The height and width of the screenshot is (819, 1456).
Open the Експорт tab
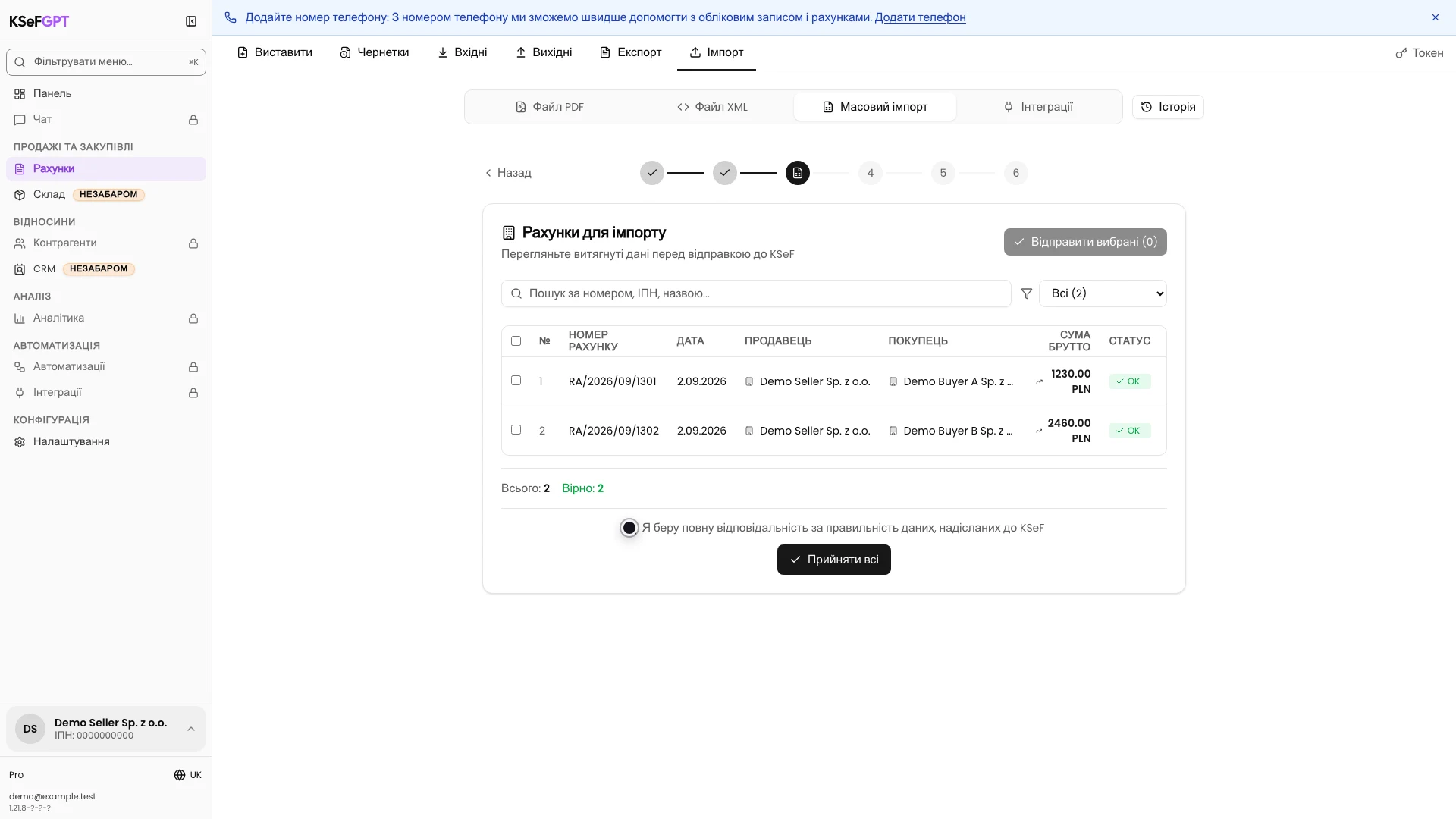click(630, 52)
